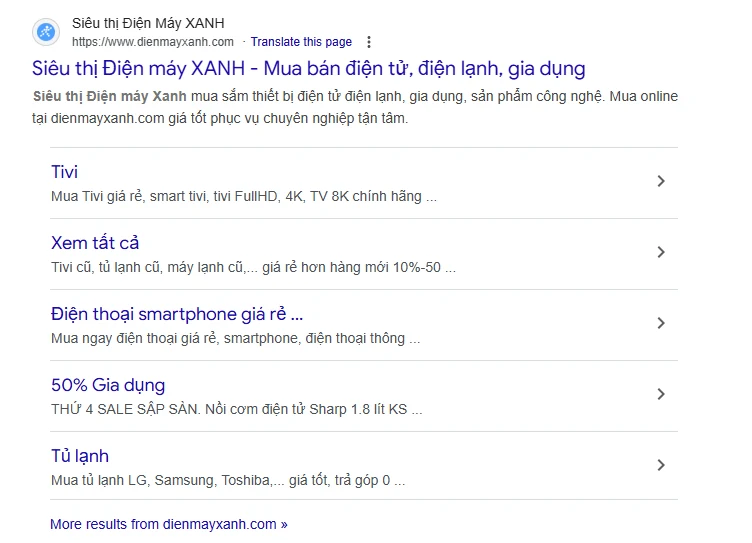752x543 pixels.
Task: Click More results from dienmayxanh.com
Action: [x=169, y=524]
